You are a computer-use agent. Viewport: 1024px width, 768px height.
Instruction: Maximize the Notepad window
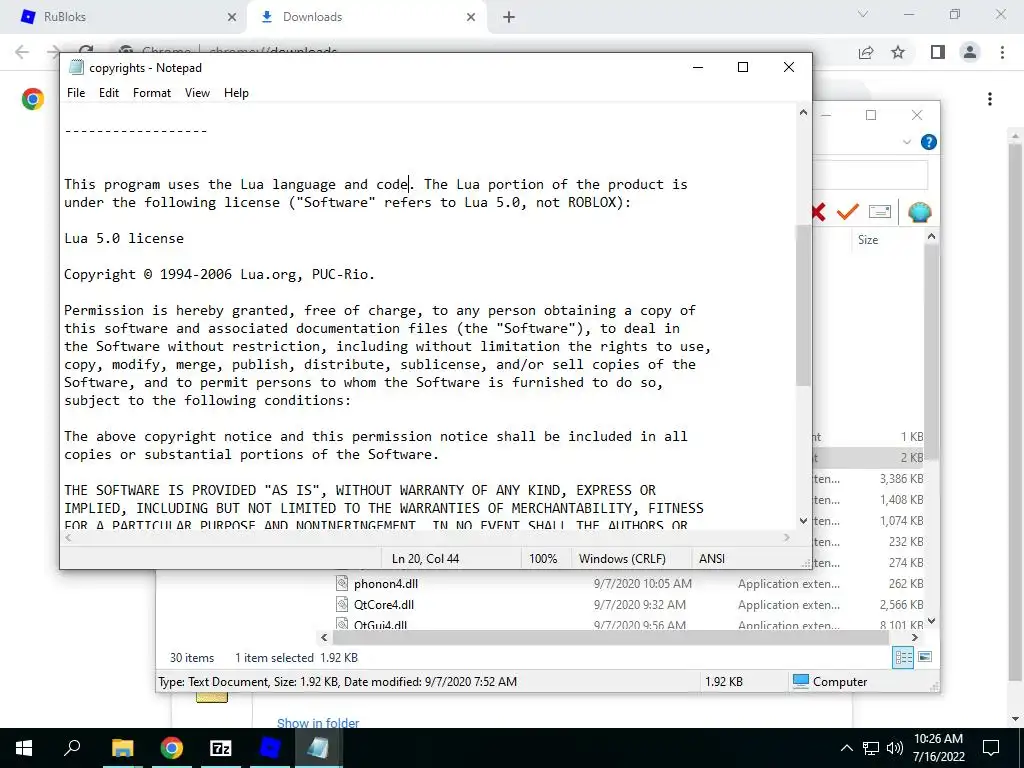click(743, 67)
